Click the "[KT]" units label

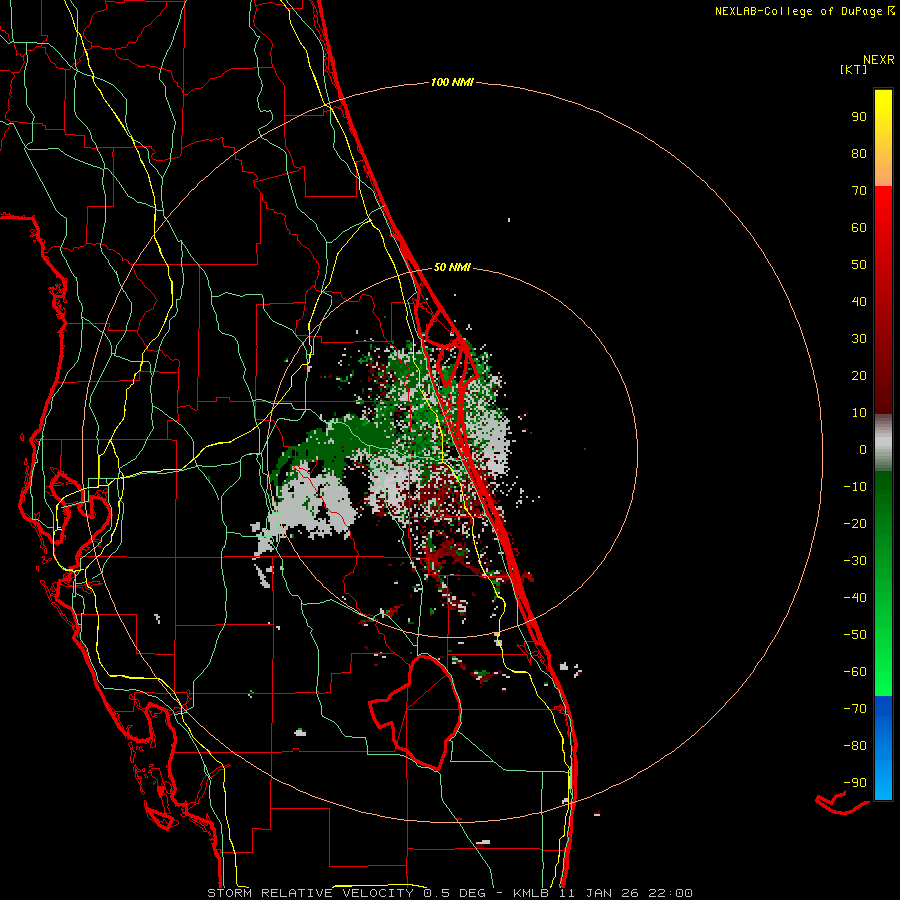(x=854, y=69)
